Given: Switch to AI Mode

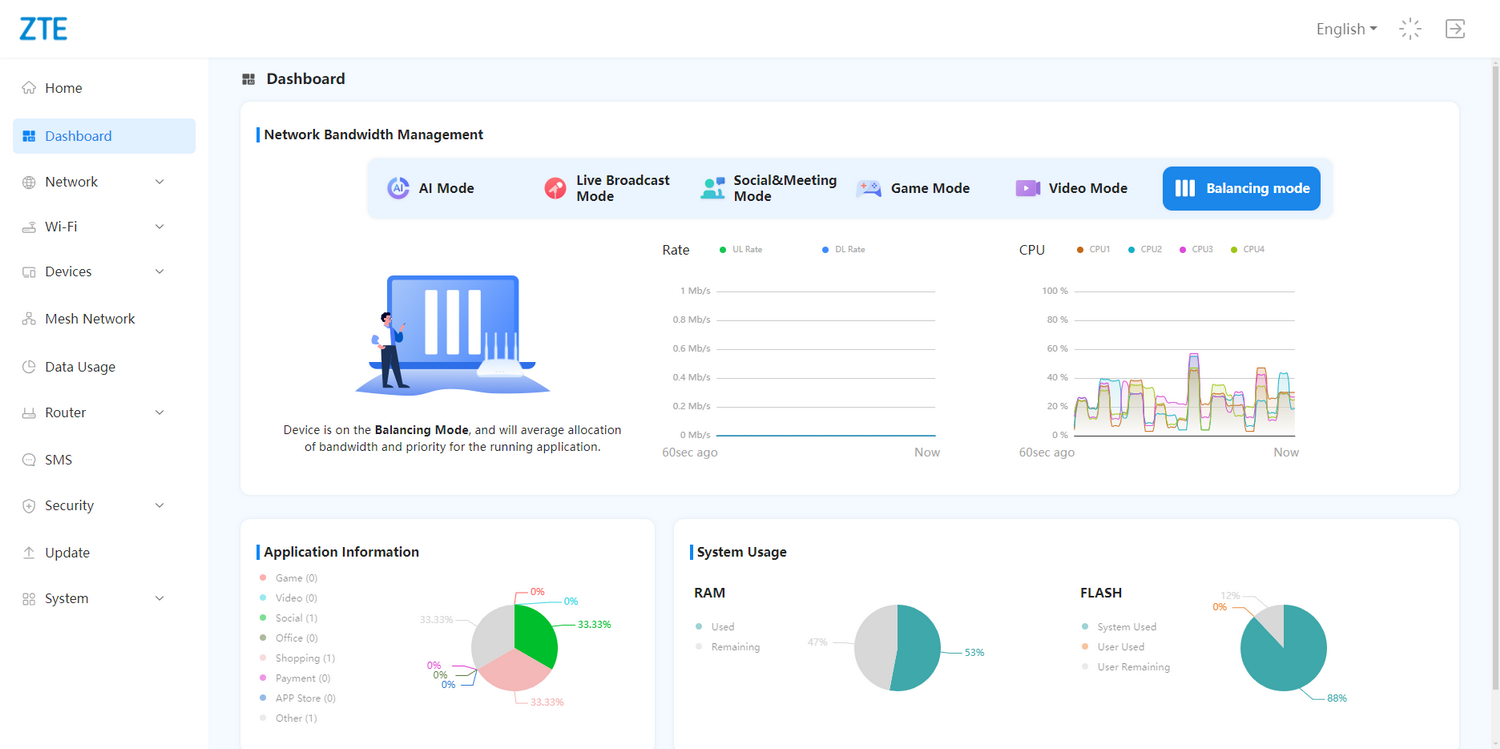Looking at the screenshot, I should 431,188.
